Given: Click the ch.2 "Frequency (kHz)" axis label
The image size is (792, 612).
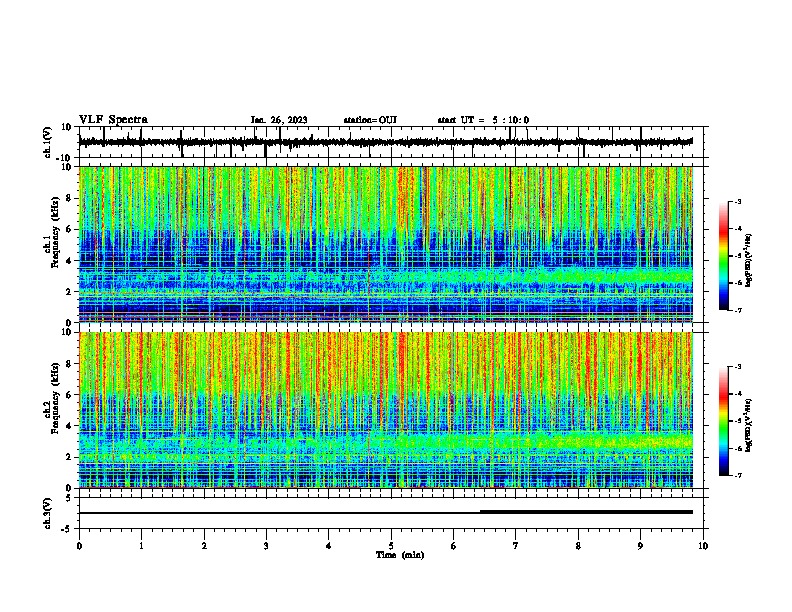Looking at the screenshot, I should click(55, 398).
